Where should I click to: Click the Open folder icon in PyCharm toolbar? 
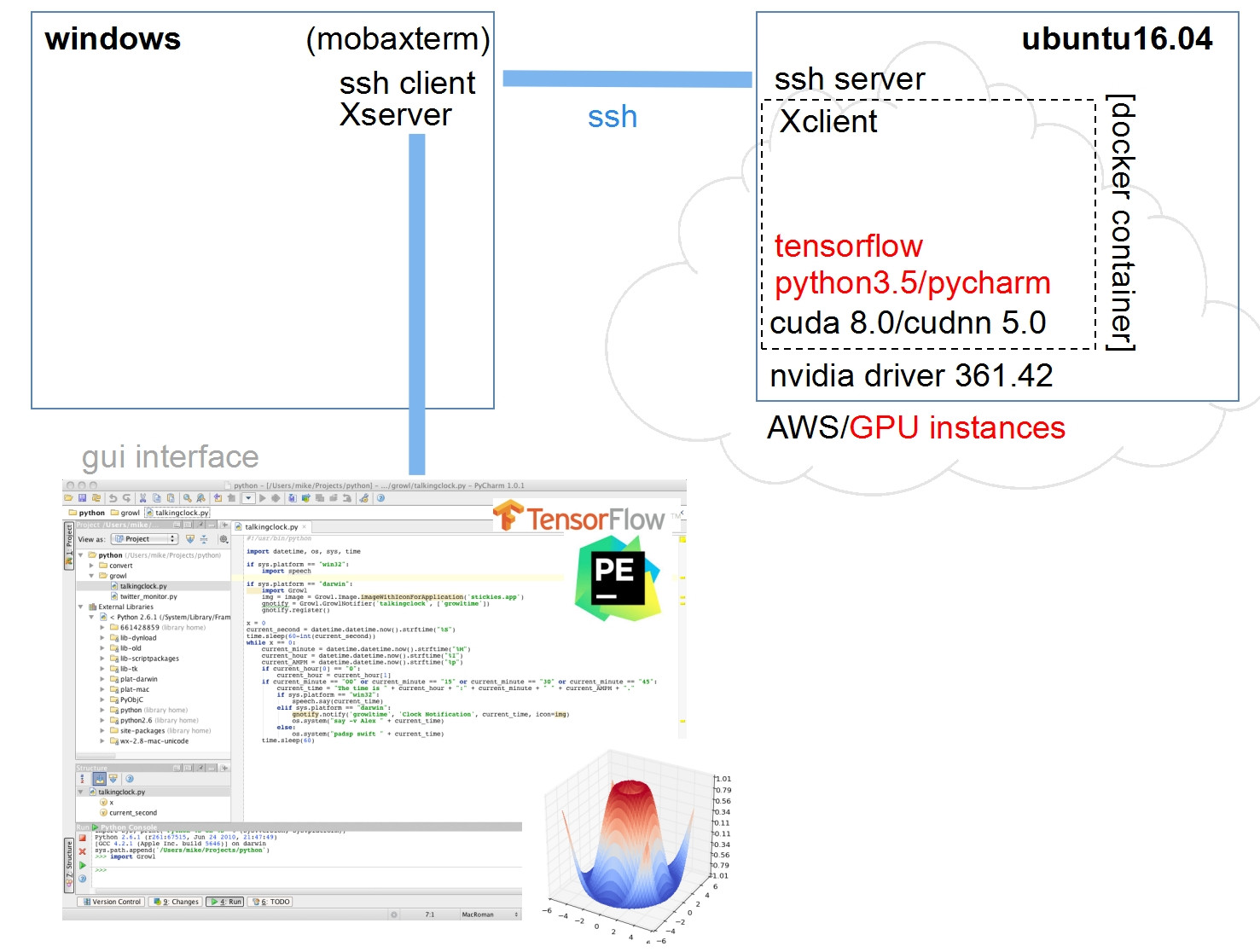tap(68, 498)
